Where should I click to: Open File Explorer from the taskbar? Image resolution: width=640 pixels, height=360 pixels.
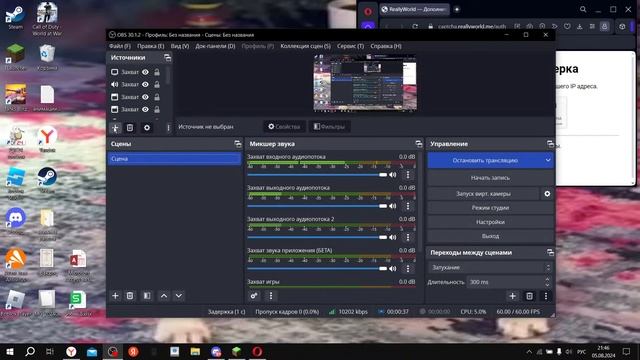(x=195, y=351)
